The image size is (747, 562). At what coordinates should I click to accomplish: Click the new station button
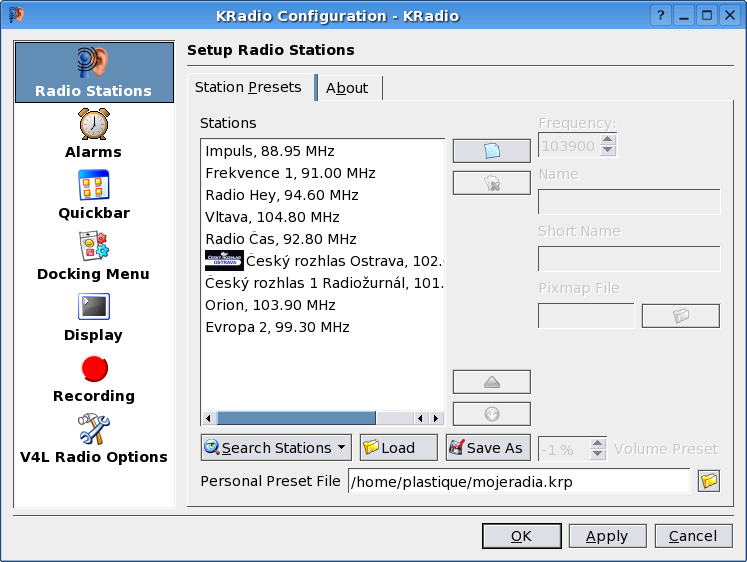[492, 151]
